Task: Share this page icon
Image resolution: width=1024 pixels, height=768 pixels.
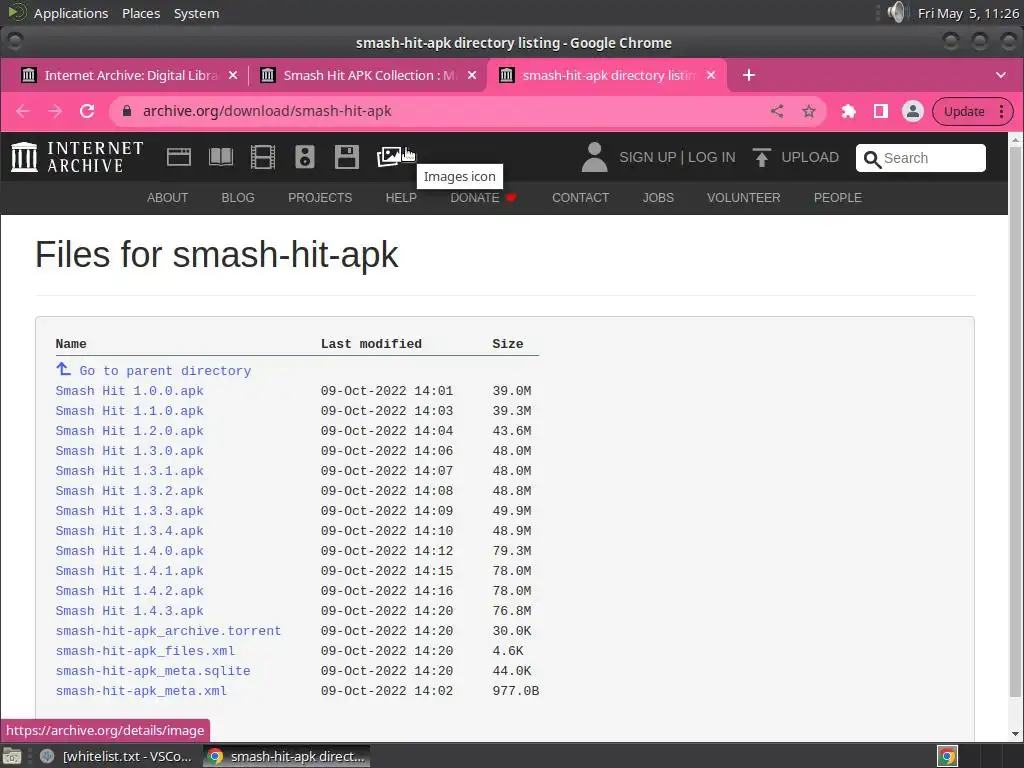Action: pyautogui.click(x=776, y=111)
